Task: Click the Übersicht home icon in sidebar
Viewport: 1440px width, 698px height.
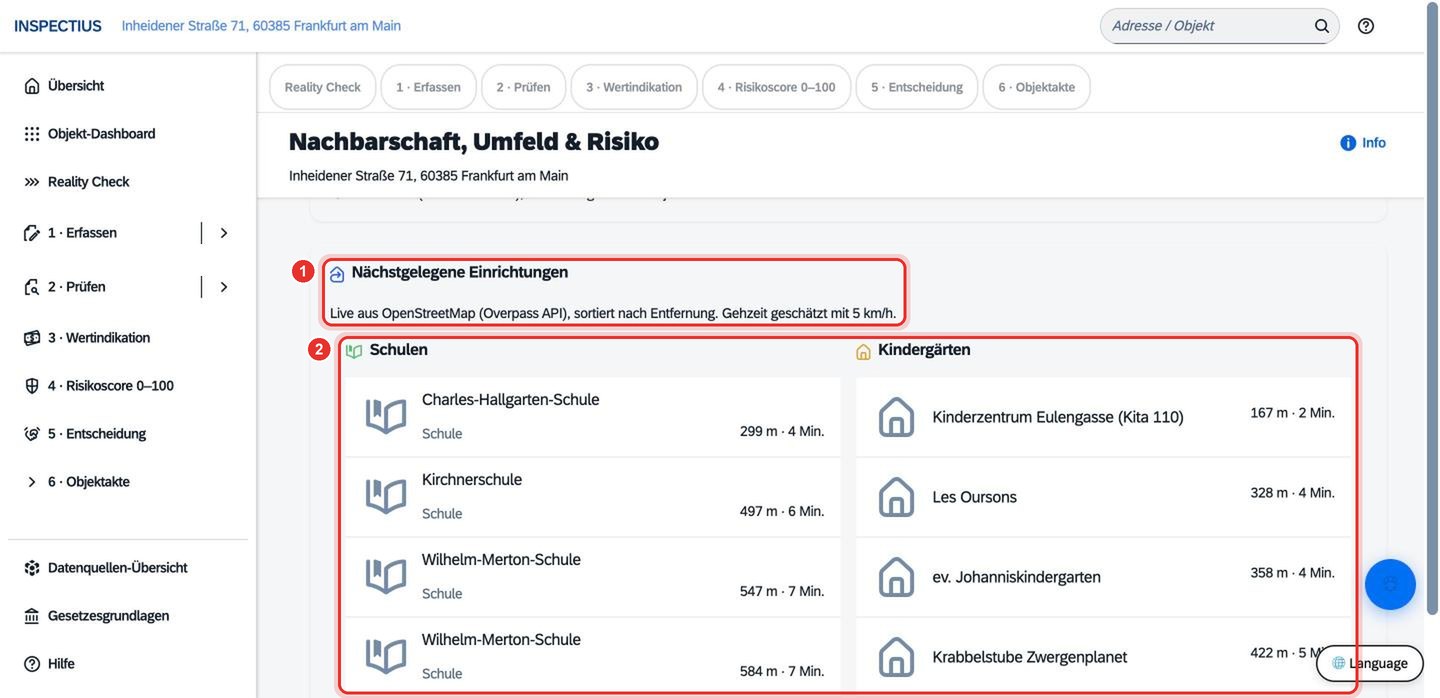Action: point(32,86)
